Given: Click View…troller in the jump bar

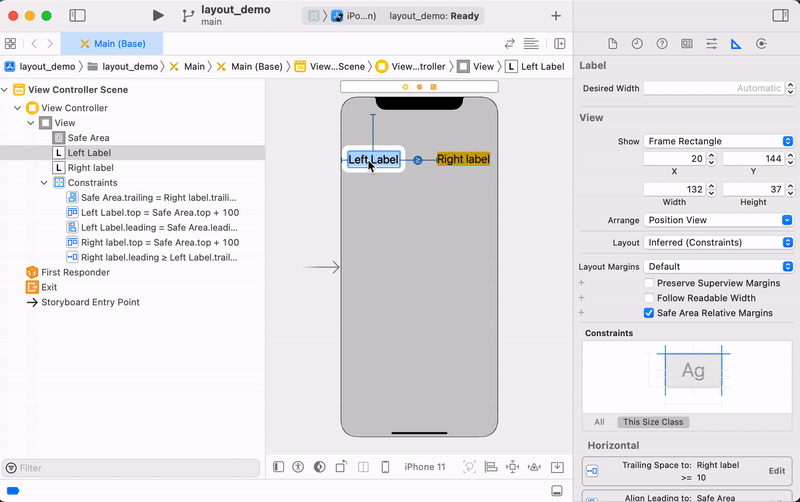Looking at the screenshot, I should pyautogui.click(x=412, y=67).
